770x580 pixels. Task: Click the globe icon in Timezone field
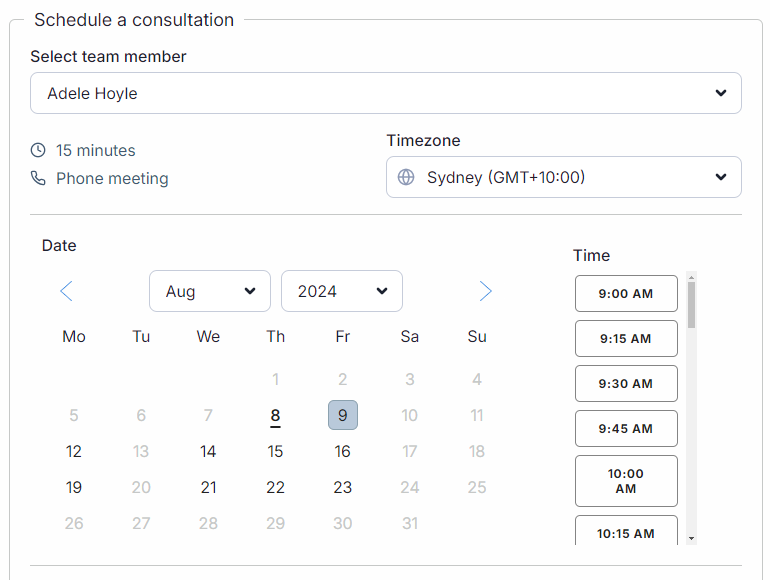[406, 177]
